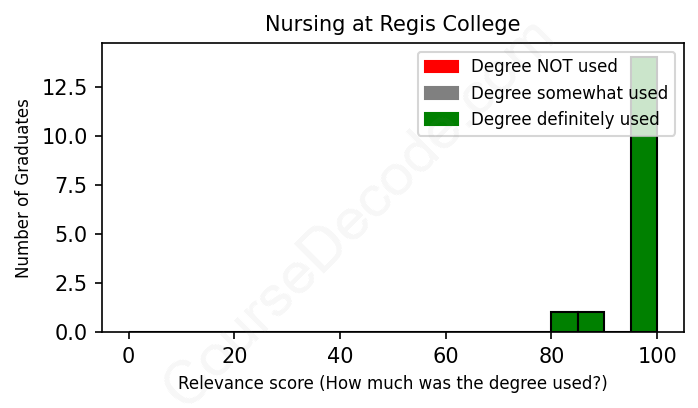The height and width of the screenshot is (408, 698).
Task: Select the 'Degree definitely used' legend label
Action: (565, 119)
